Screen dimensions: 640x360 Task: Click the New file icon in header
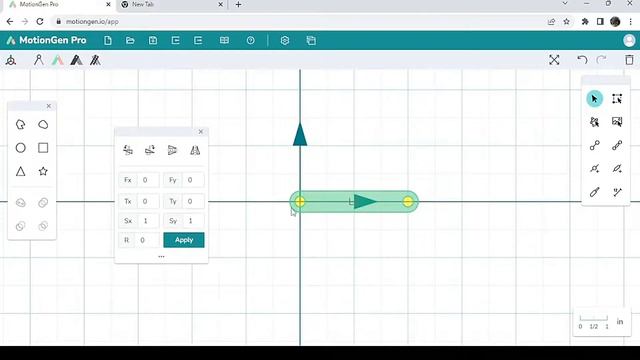click(108, 40)
